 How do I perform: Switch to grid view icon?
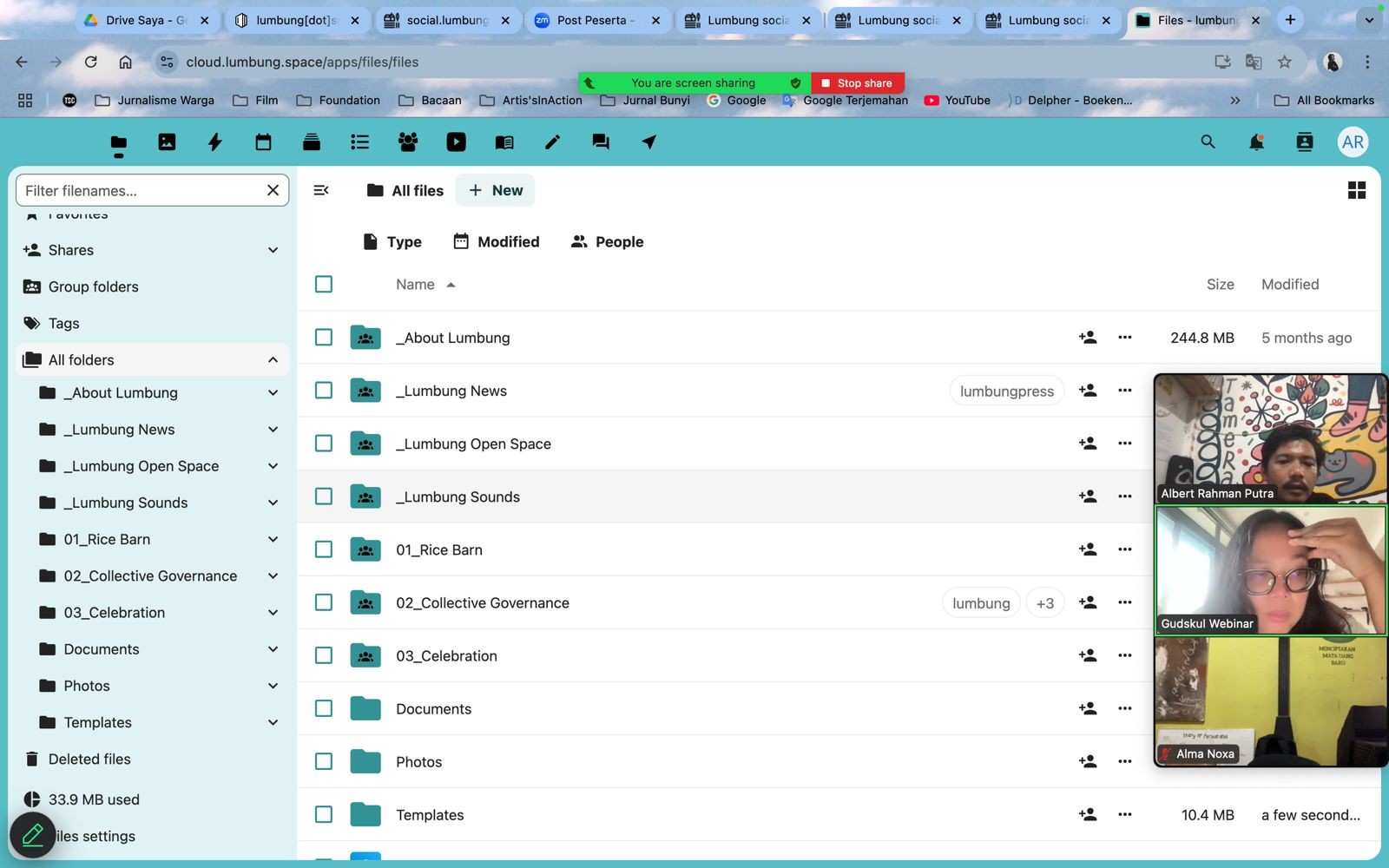click(1356, 190)
